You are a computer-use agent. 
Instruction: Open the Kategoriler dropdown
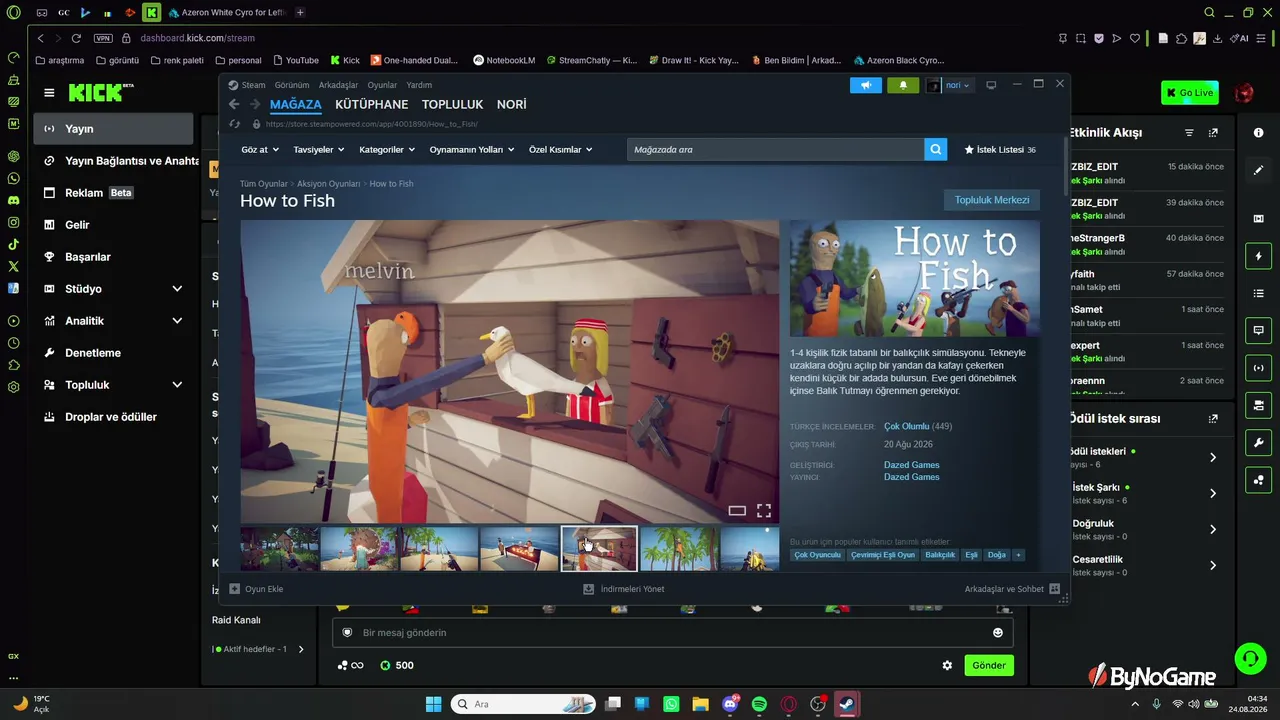click(x=387, y=149)
